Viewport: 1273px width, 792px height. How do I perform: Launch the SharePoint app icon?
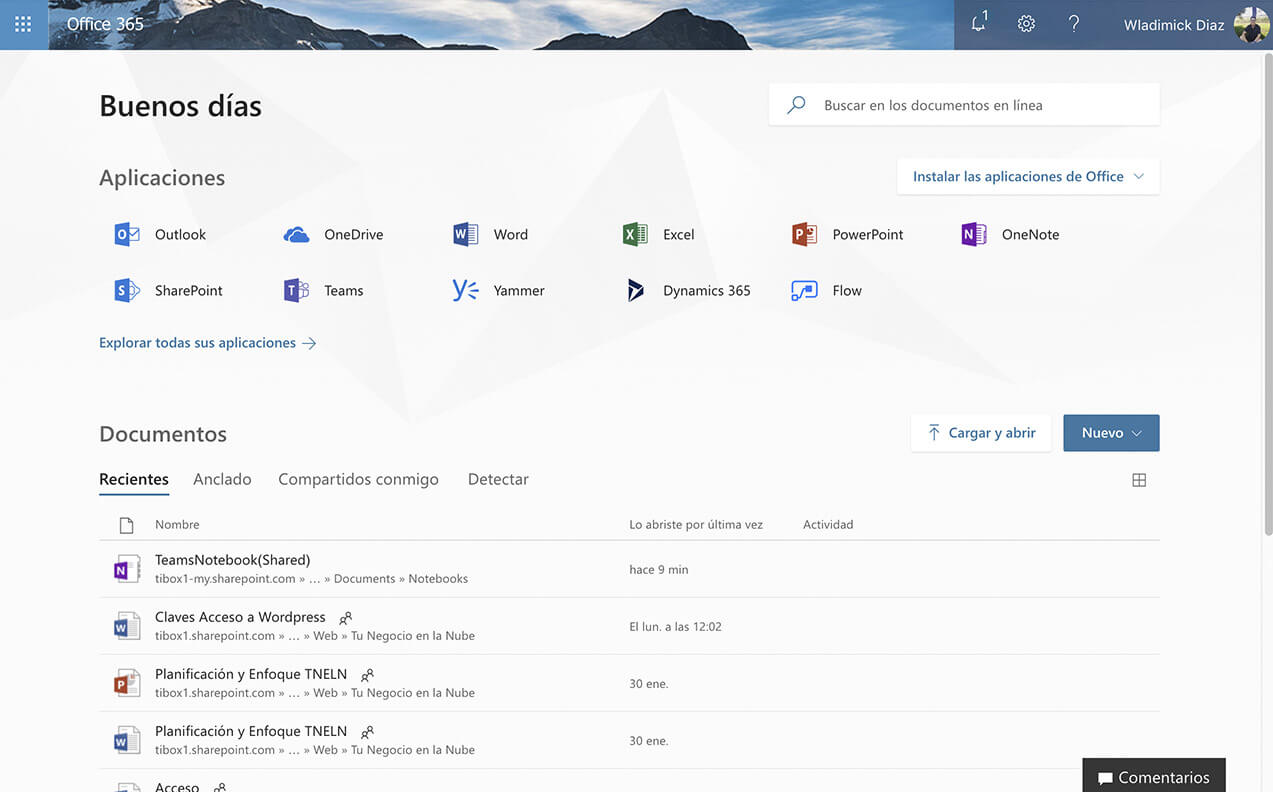[127, 290]
